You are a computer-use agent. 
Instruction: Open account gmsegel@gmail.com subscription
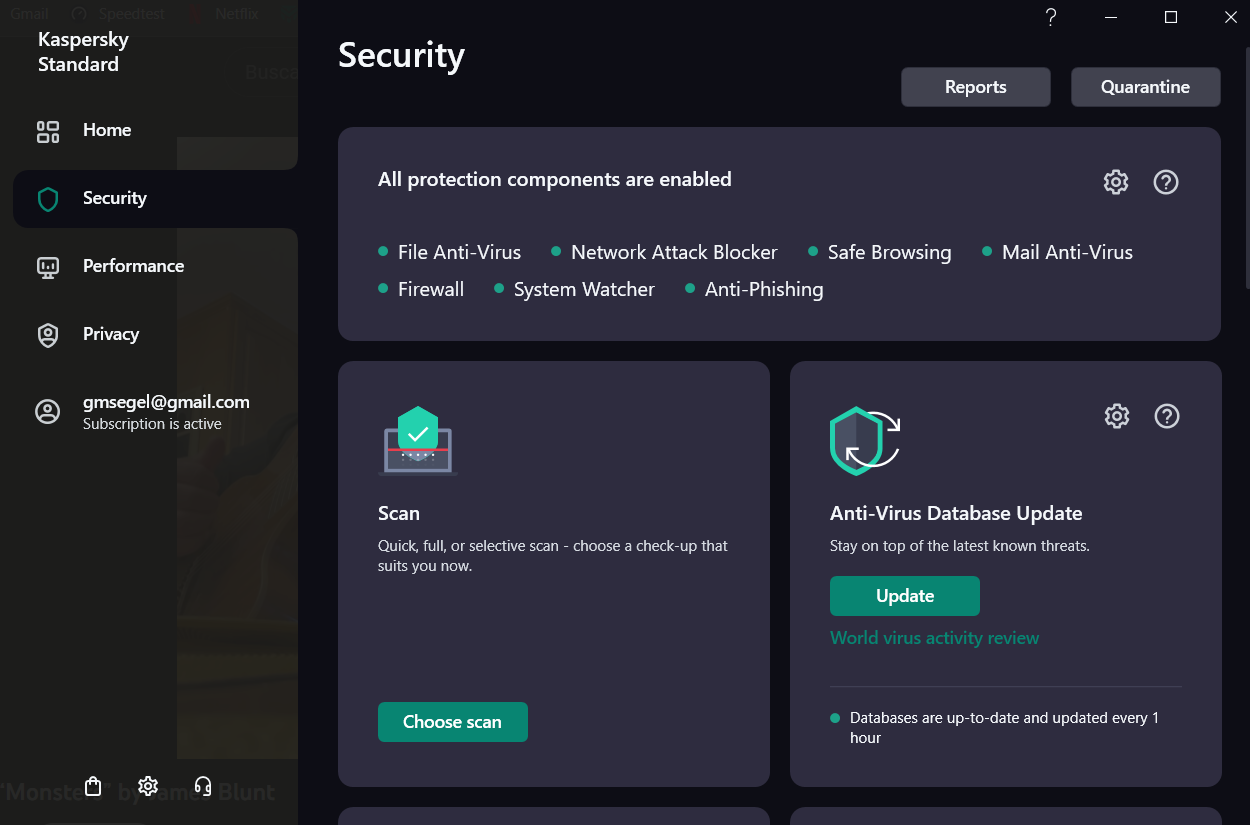coord(165,411)
